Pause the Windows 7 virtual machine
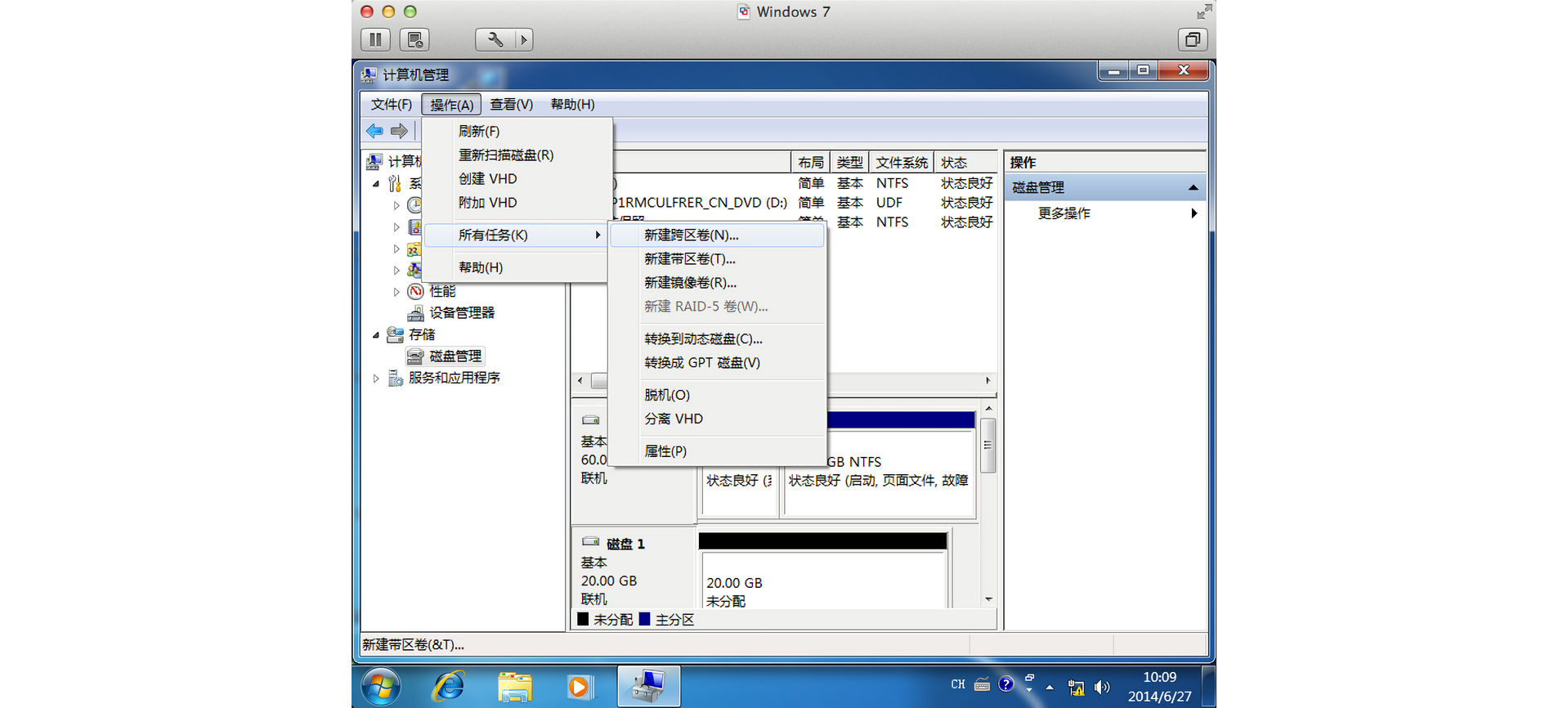The height and width of the screenshot is (708, 1568). (x=375, y=39)
